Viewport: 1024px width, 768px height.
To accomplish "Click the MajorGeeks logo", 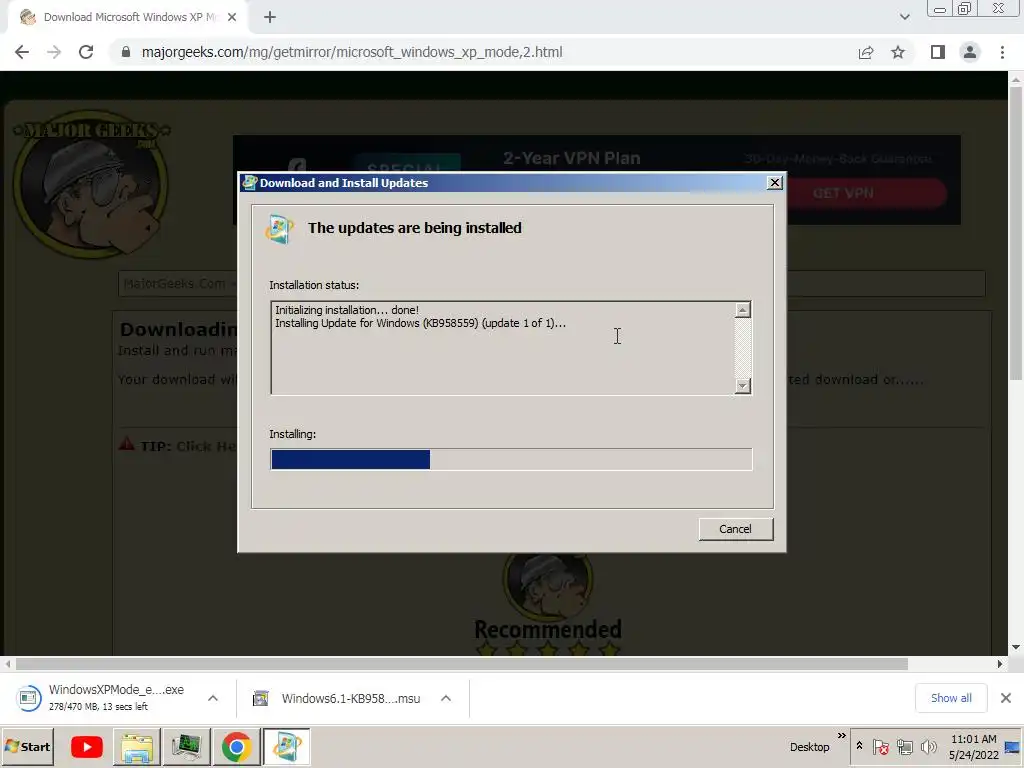I will 91,183.
